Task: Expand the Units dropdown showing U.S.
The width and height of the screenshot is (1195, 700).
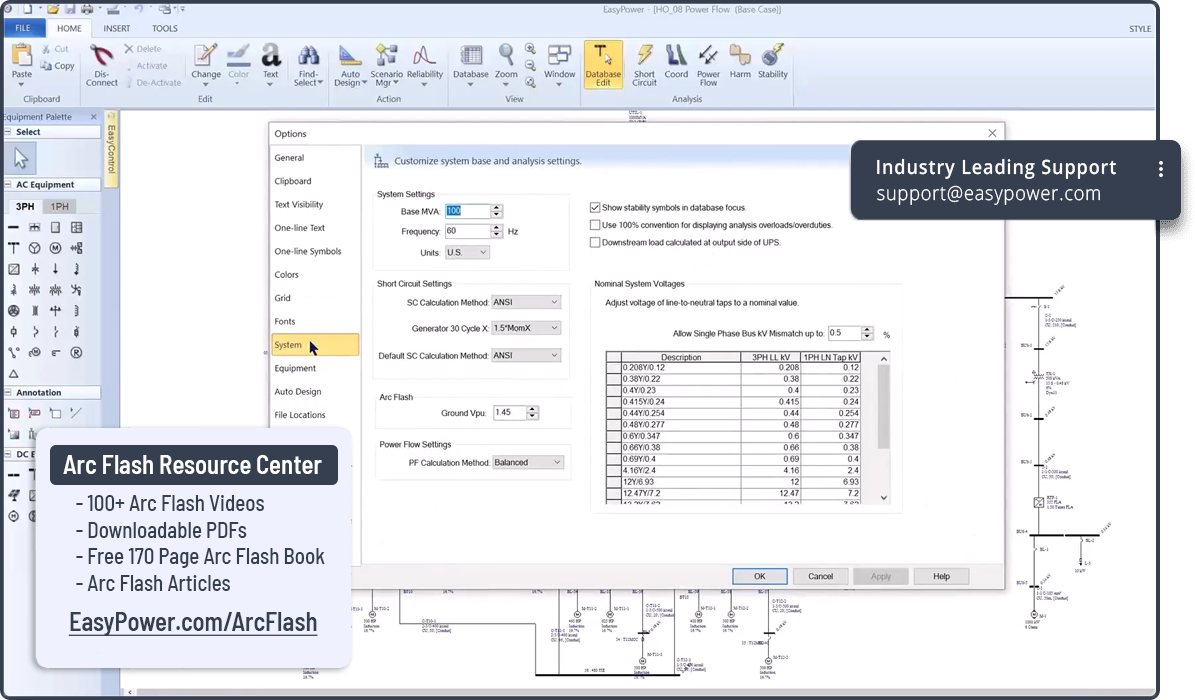Action: click(467, 253)
